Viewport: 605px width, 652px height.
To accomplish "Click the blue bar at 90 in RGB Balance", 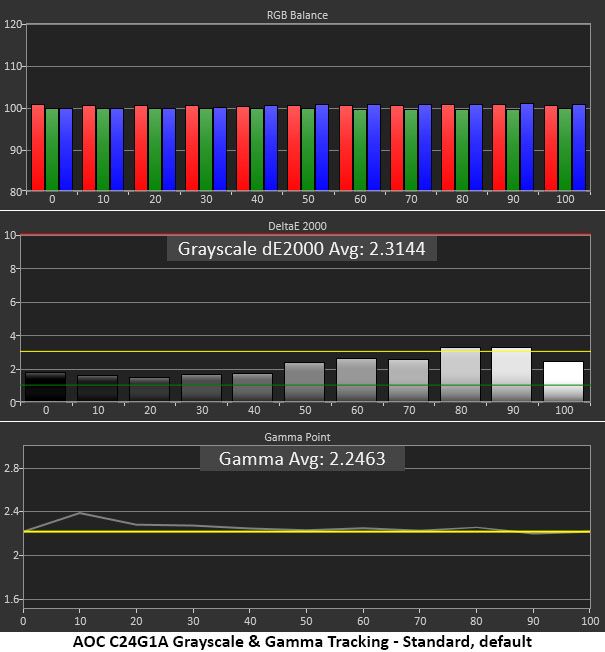I will [527, 147].
